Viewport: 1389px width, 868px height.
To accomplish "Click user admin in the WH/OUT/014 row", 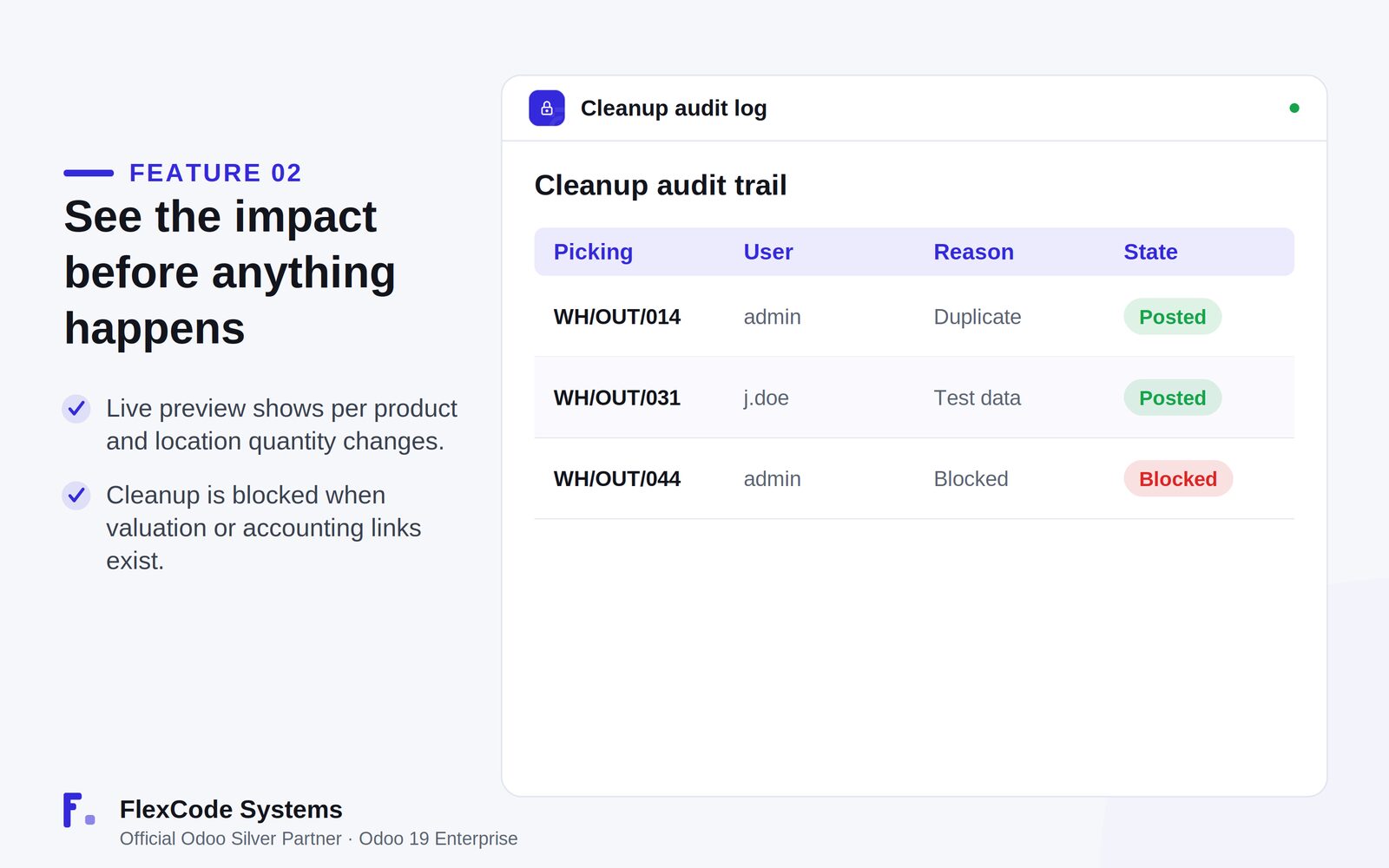I will pos(772,317).
